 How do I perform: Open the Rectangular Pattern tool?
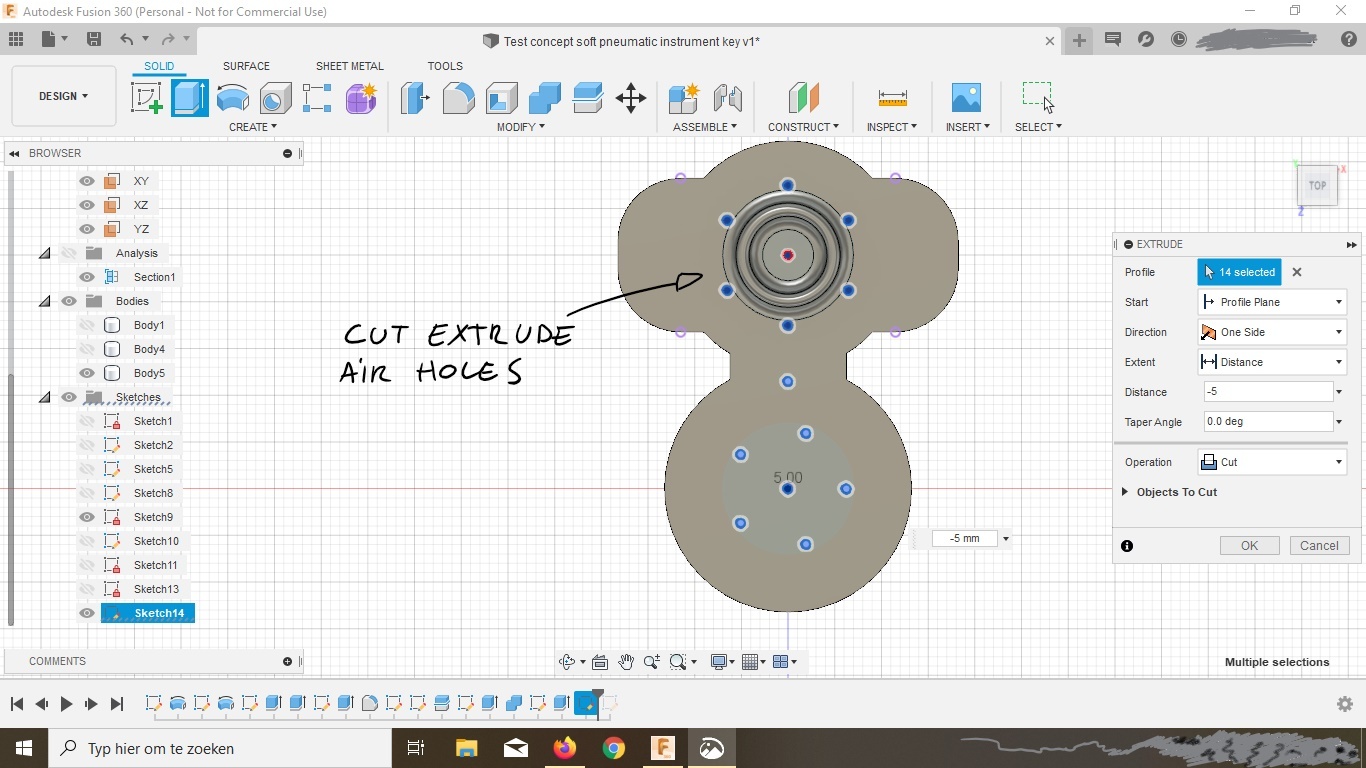[x=317, y=98]
